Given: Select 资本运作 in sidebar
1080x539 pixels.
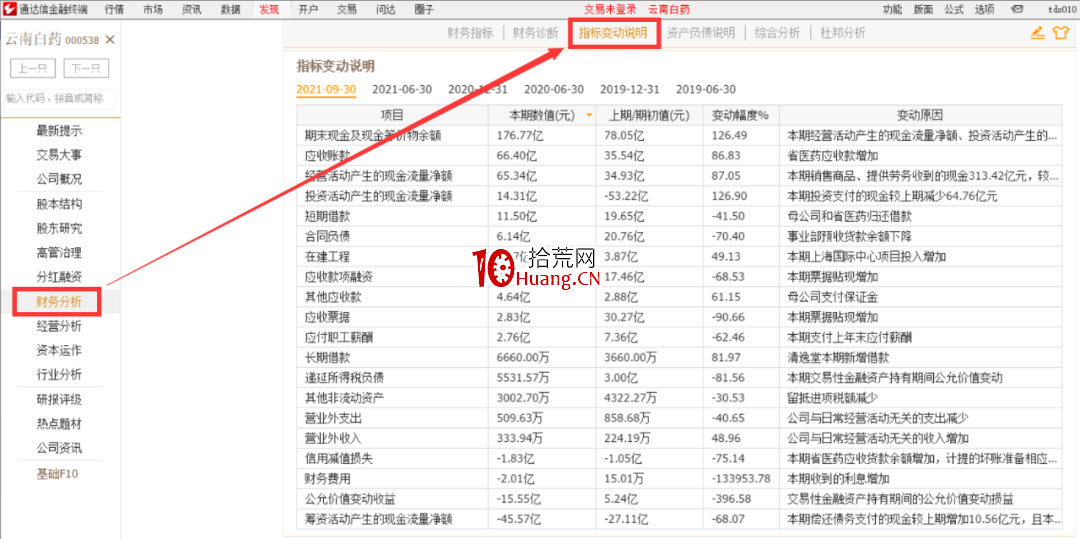Looking at the screenshot, I should pos(59,350).
